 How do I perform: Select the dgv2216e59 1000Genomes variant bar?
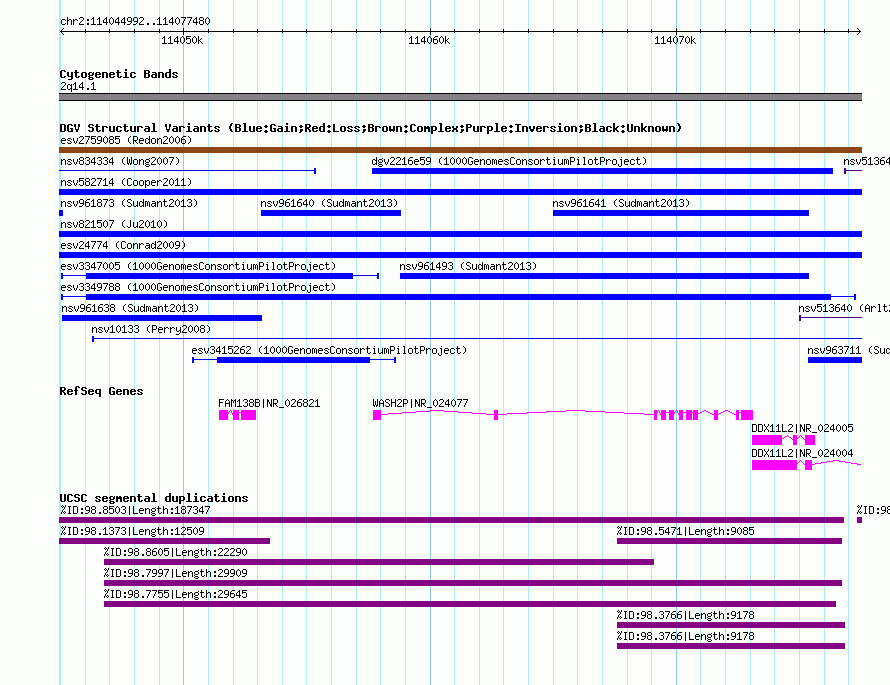click(x=602, y=171)
